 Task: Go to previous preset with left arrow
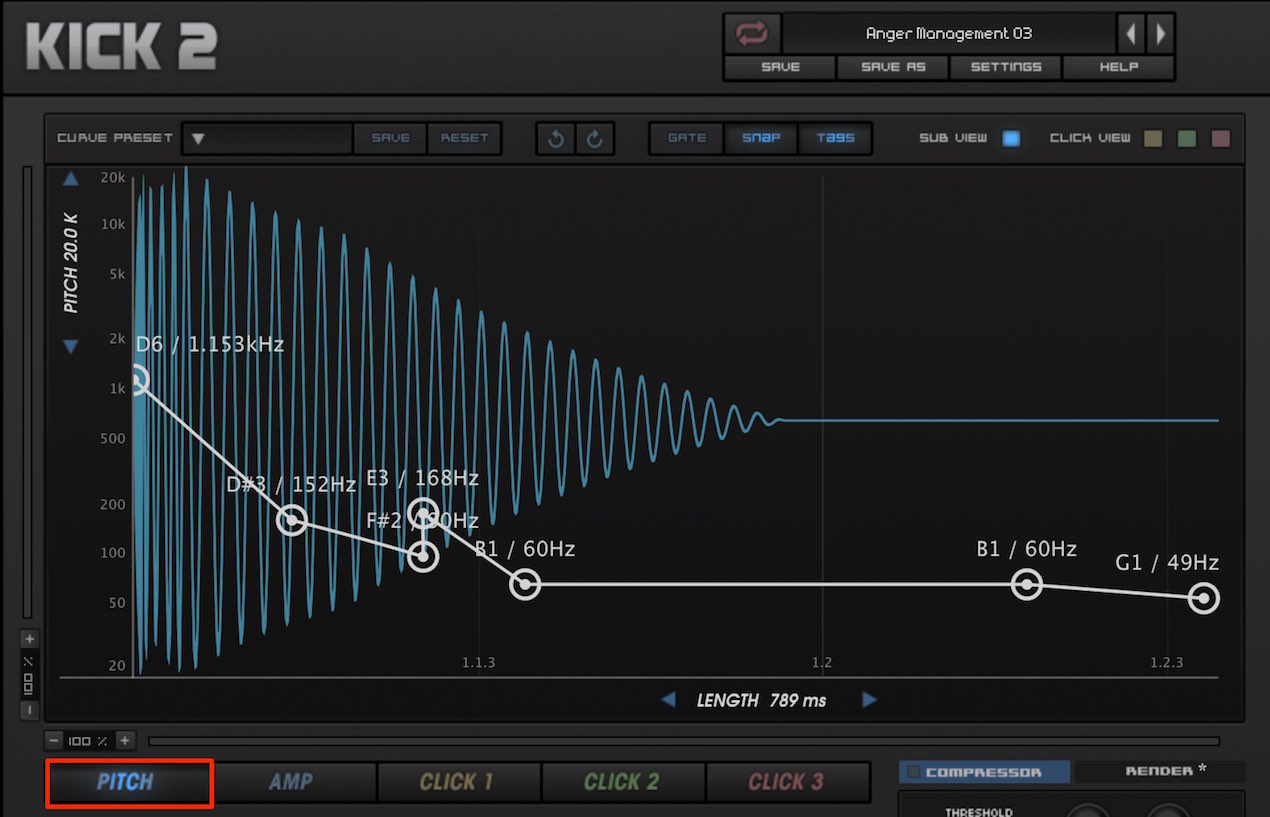[1131, 34]
